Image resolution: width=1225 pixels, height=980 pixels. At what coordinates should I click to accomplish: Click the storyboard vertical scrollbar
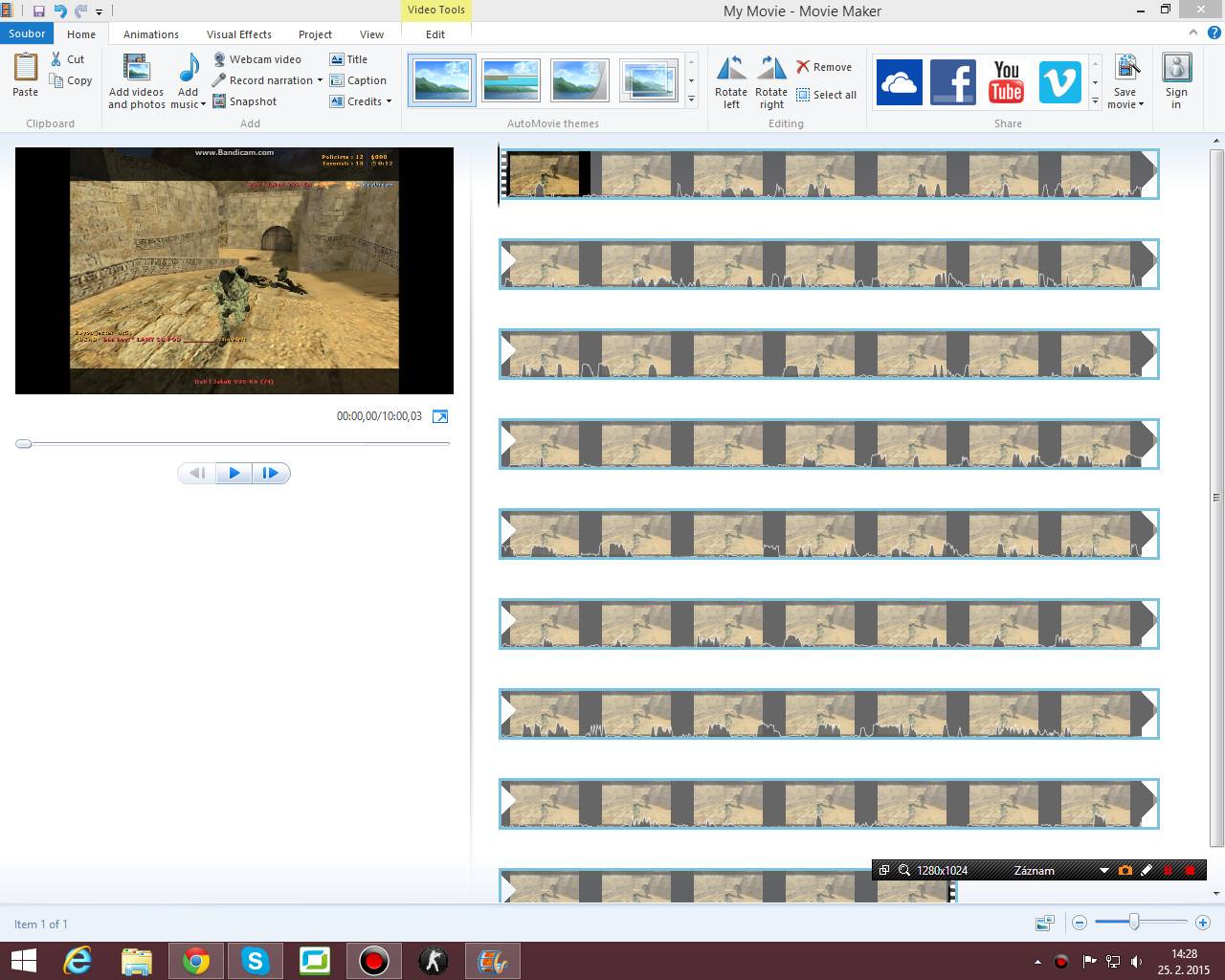1216,498
